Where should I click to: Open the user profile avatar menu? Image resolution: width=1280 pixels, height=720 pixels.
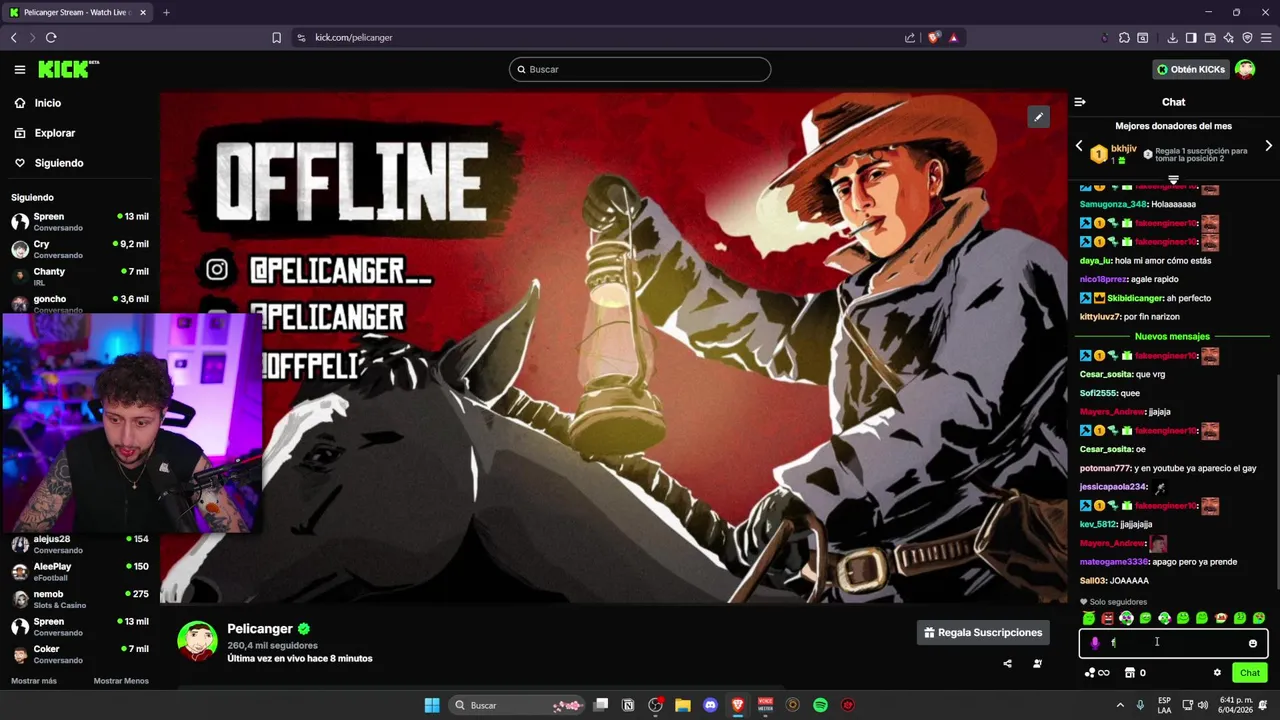tap(1245, 69)
